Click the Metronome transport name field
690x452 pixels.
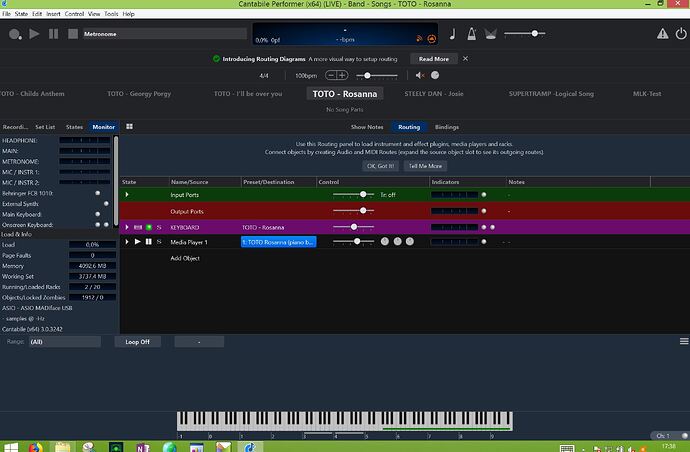[x=165, y=34]
